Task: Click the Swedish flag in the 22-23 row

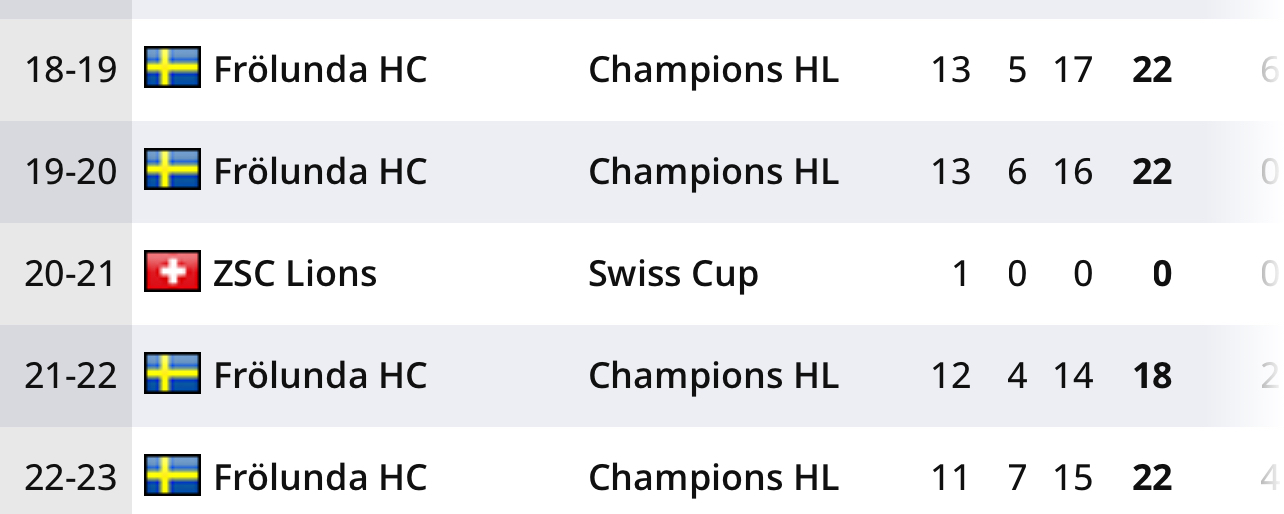Action: (172, 477)
